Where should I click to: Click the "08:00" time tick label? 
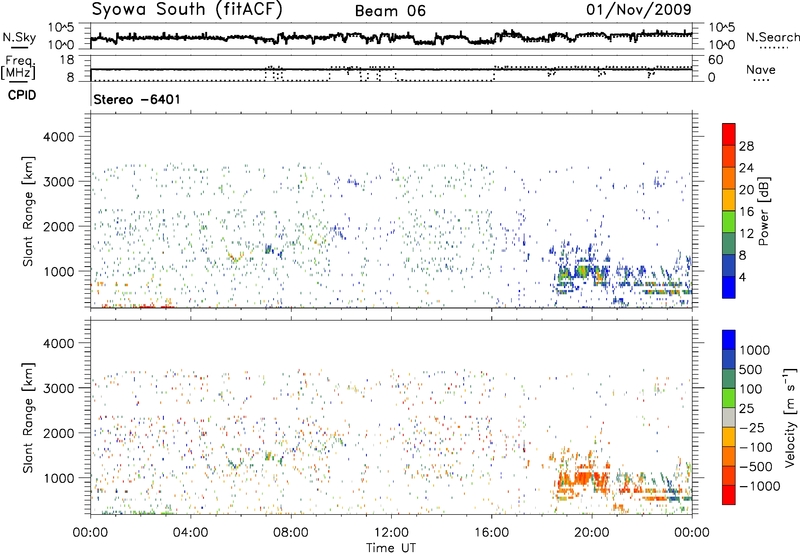click(291, 533)
